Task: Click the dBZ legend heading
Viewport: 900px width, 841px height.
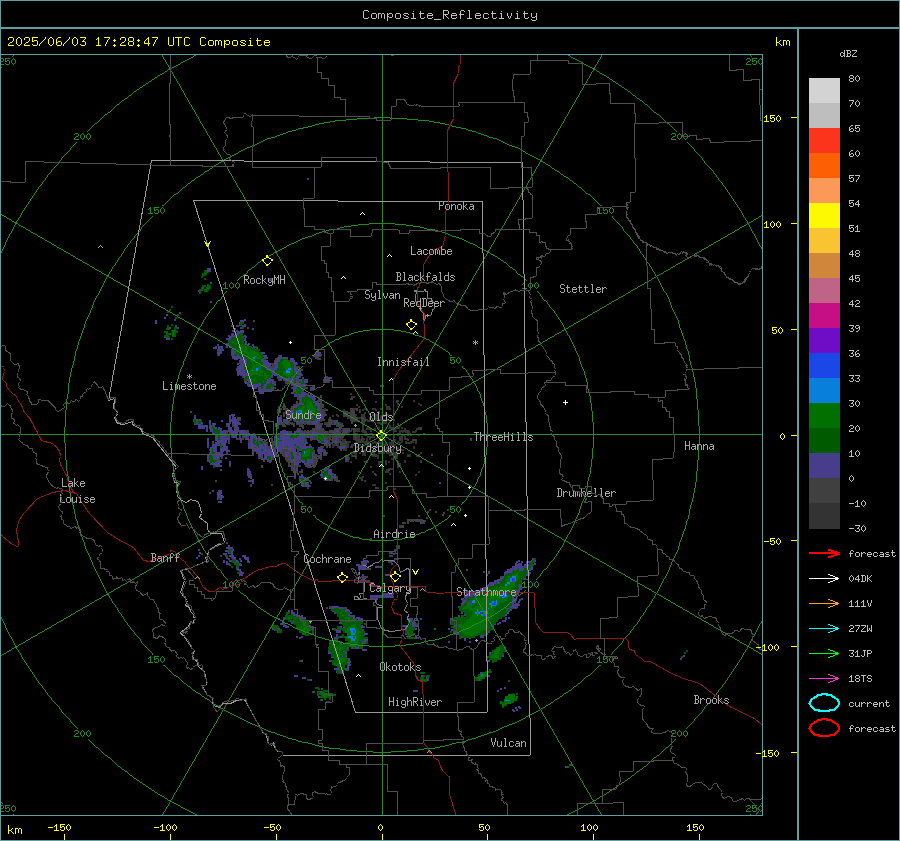Action: coord(848,54)
